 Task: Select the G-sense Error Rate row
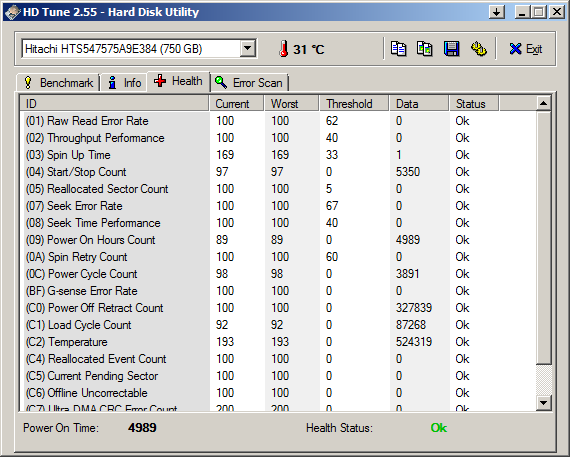pyautogui.click(x=278, y=291)
